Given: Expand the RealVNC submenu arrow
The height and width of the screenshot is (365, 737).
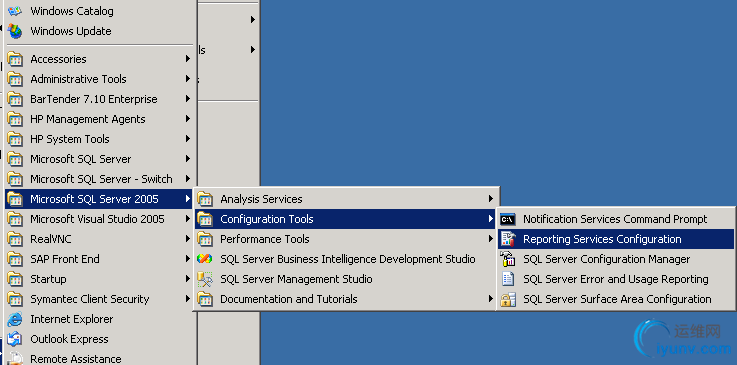Looking at the screenshot, I should coord(188,239).
